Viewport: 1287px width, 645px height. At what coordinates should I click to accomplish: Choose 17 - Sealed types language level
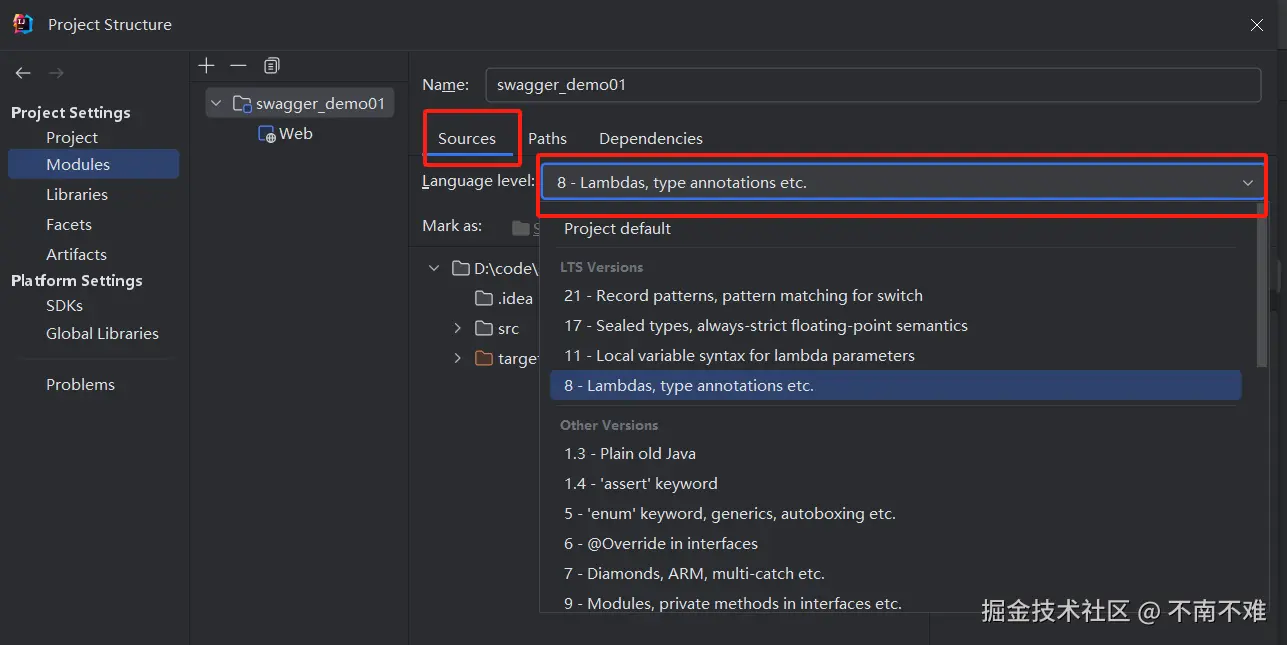765,326
